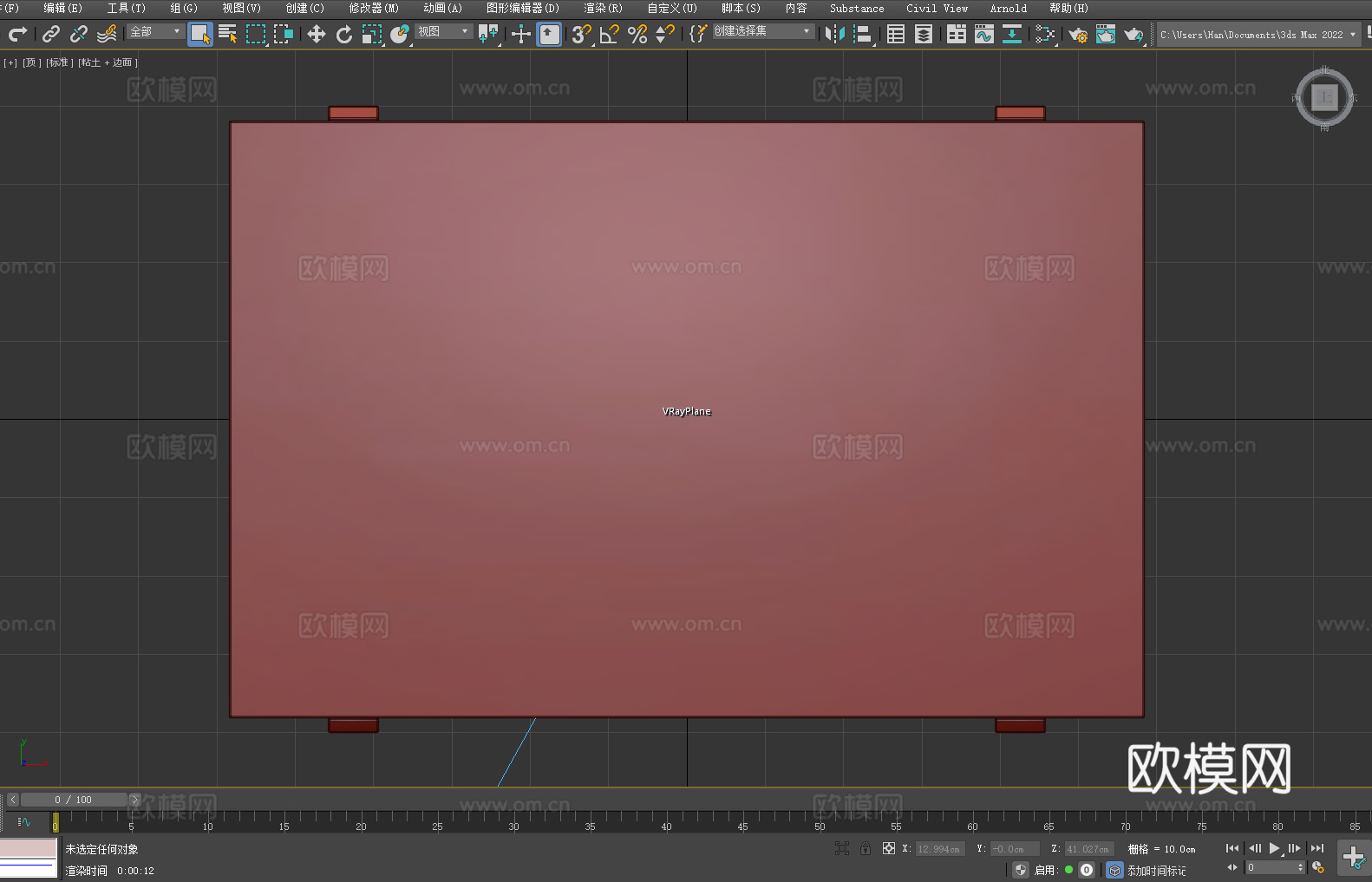The width and height of the screenshot is (1372, 882).
Task: Toggle Keyboard Shortcut Override button
Action: (549, 34)
